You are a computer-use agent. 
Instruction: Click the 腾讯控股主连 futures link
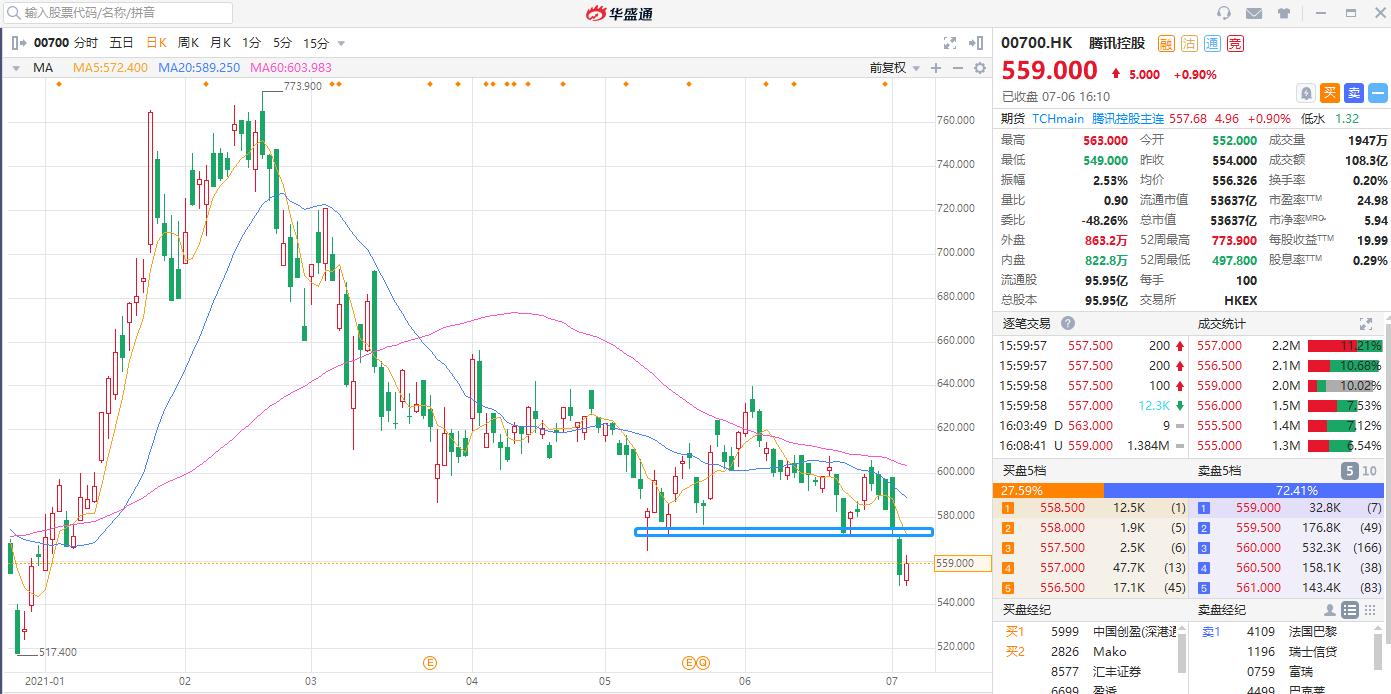(x=1127, y=118)
